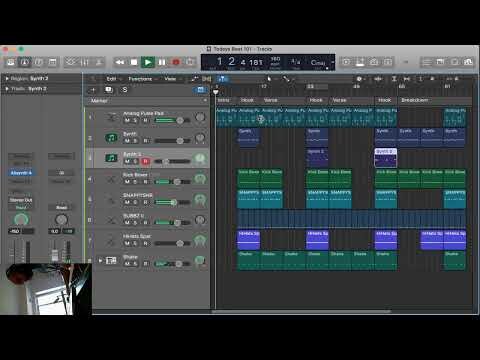Image resolution: width=480 pixels, height=360 pixels.
Task: Open the Loop Browser button
Action: point(454,62)
